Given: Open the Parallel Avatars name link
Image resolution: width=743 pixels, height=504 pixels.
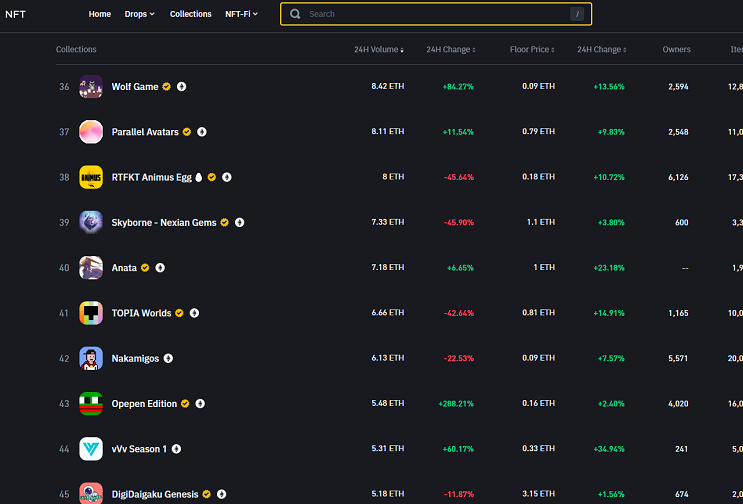Looking at the screenshot, I should click(x=145, y=132).
